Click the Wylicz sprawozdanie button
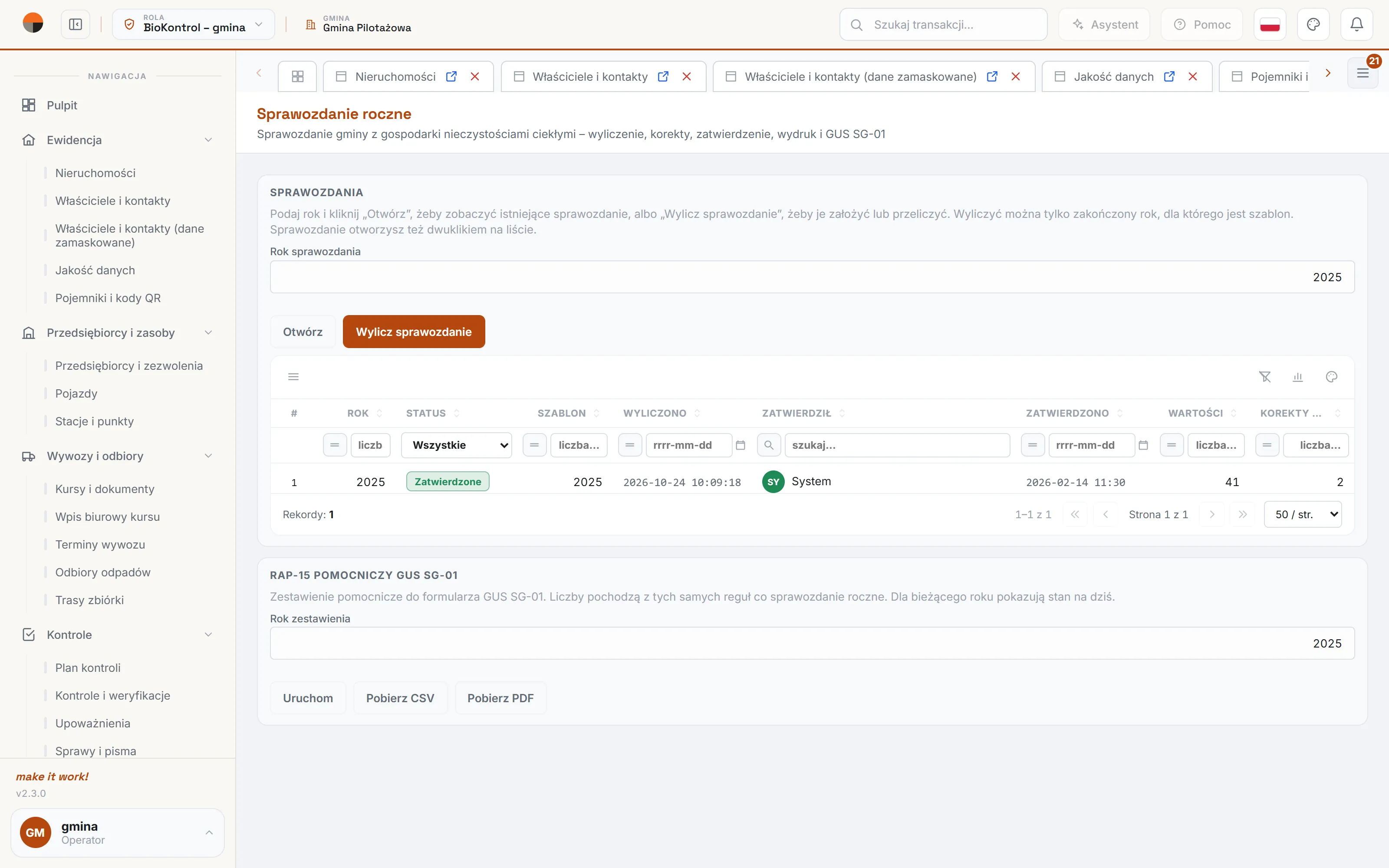This screenshot has width=1389, height=868. (413, 332)
